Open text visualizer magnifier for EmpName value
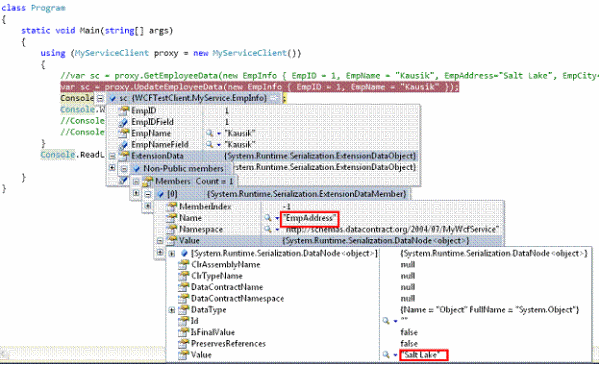600x365 pixels. click(x=209, y=133)
